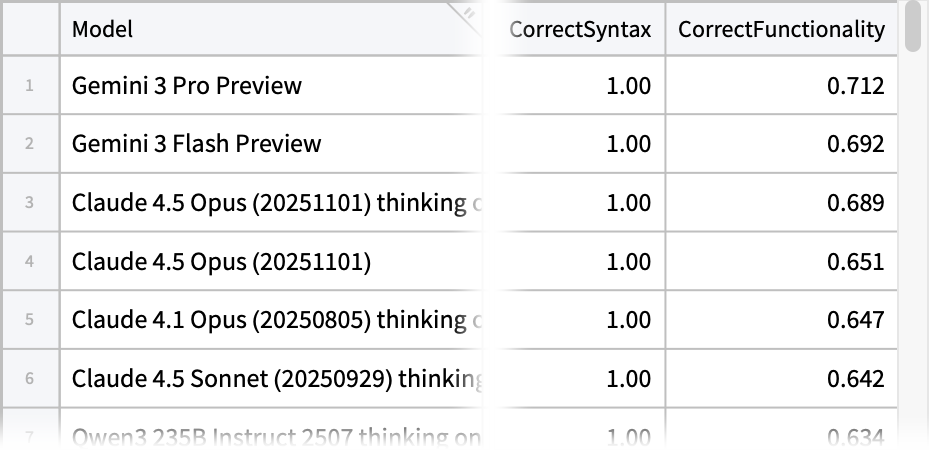
Task: Click the resize grip in Model header
Action: (x=469, y=13)
